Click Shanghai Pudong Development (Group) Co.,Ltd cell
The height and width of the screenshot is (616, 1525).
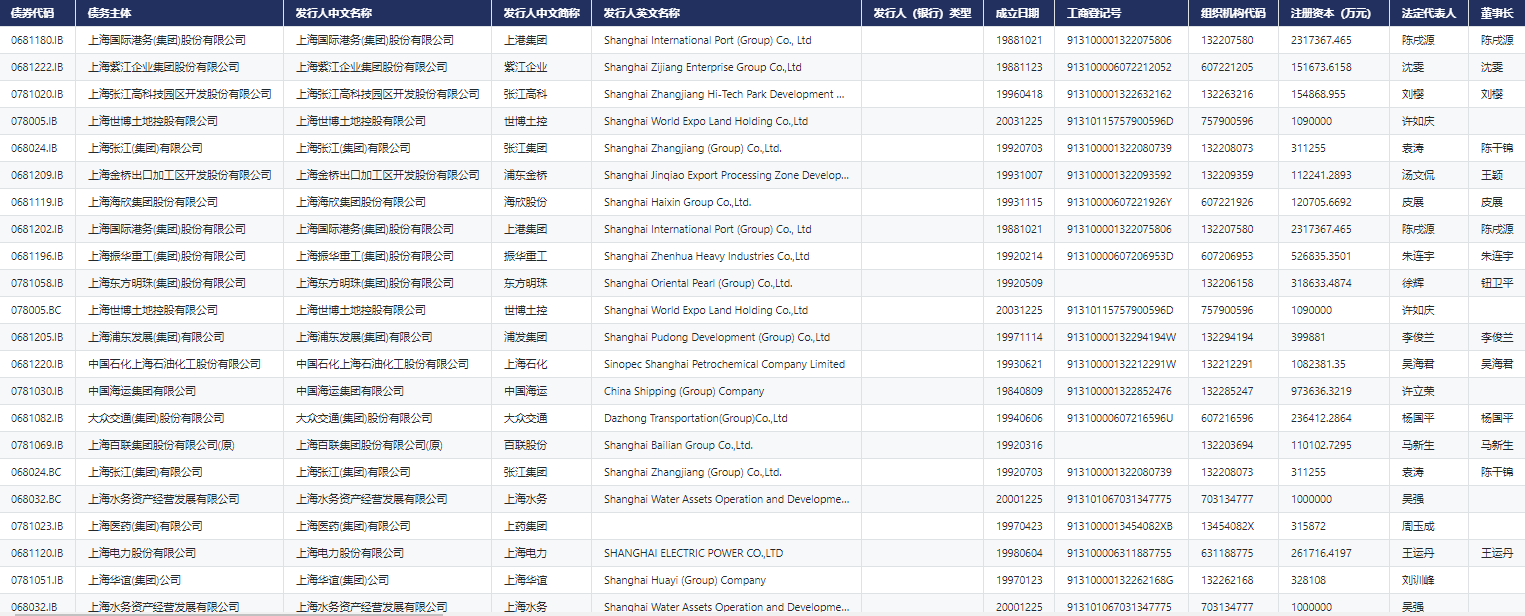pyautogui.click(x=726, y=337)
